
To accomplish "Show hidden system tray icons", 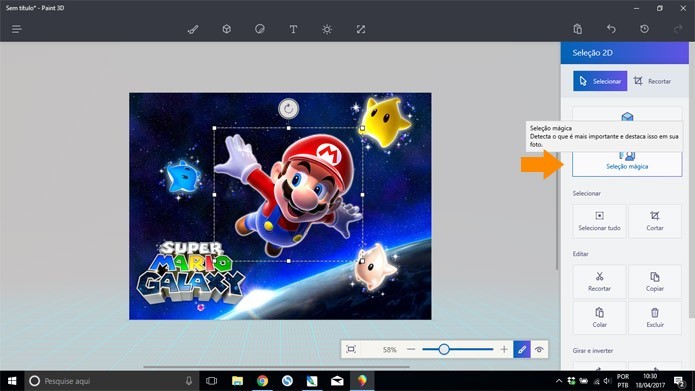I will click(x=559, y=381).
